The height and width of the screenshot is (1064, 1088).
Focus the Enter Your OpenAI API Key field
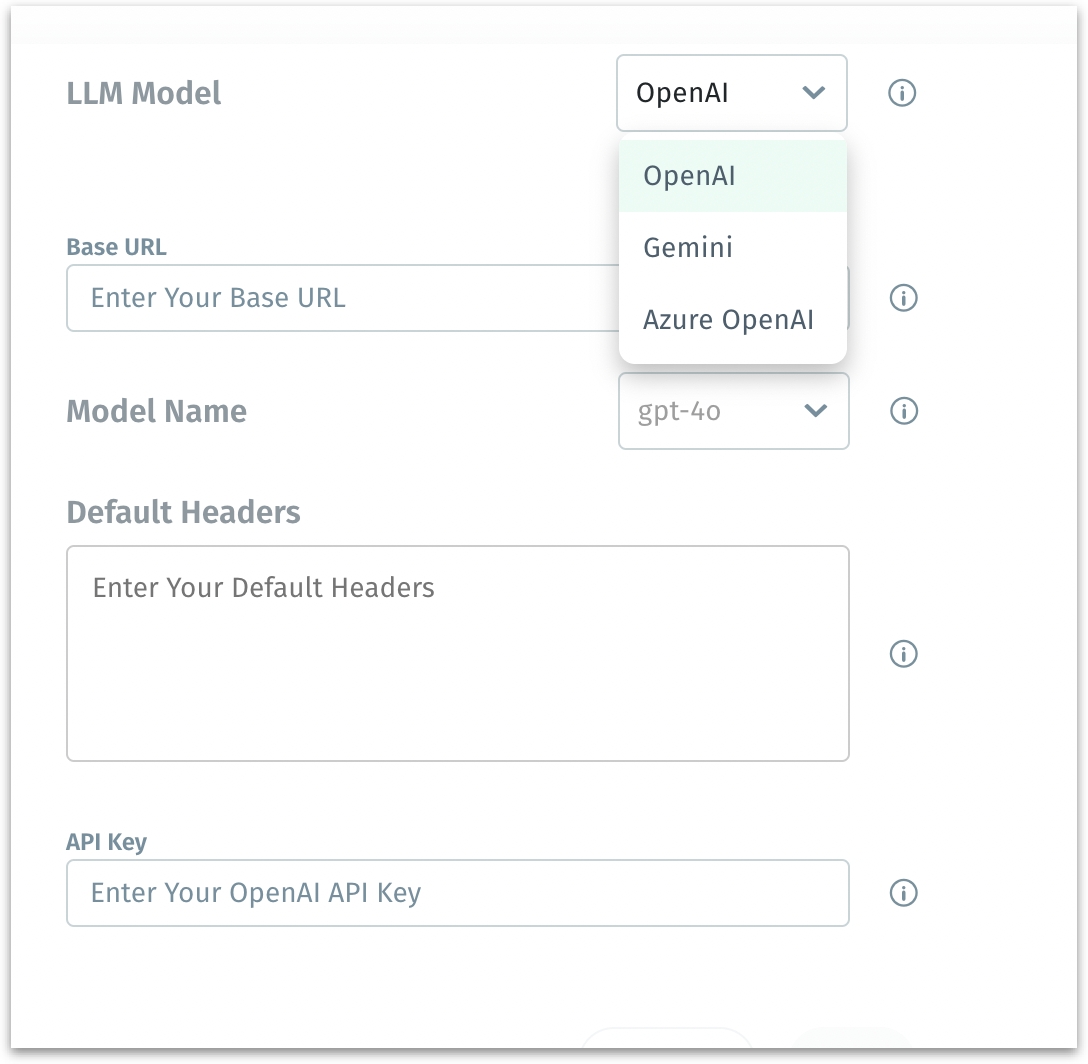(x=457, y=893)
